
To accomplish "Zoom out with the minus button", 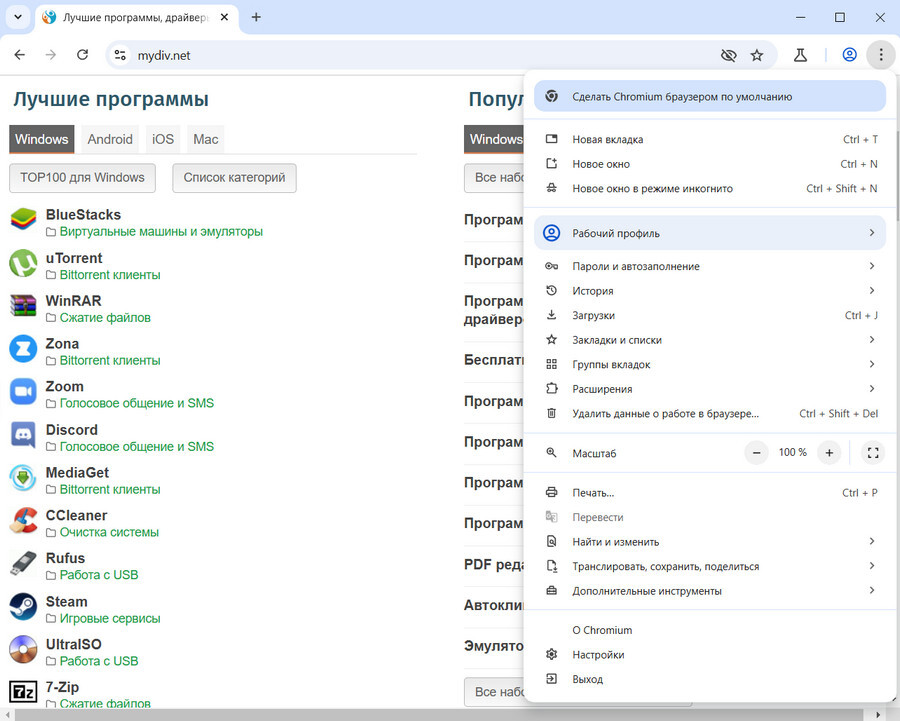I will [x=757, y=453].
